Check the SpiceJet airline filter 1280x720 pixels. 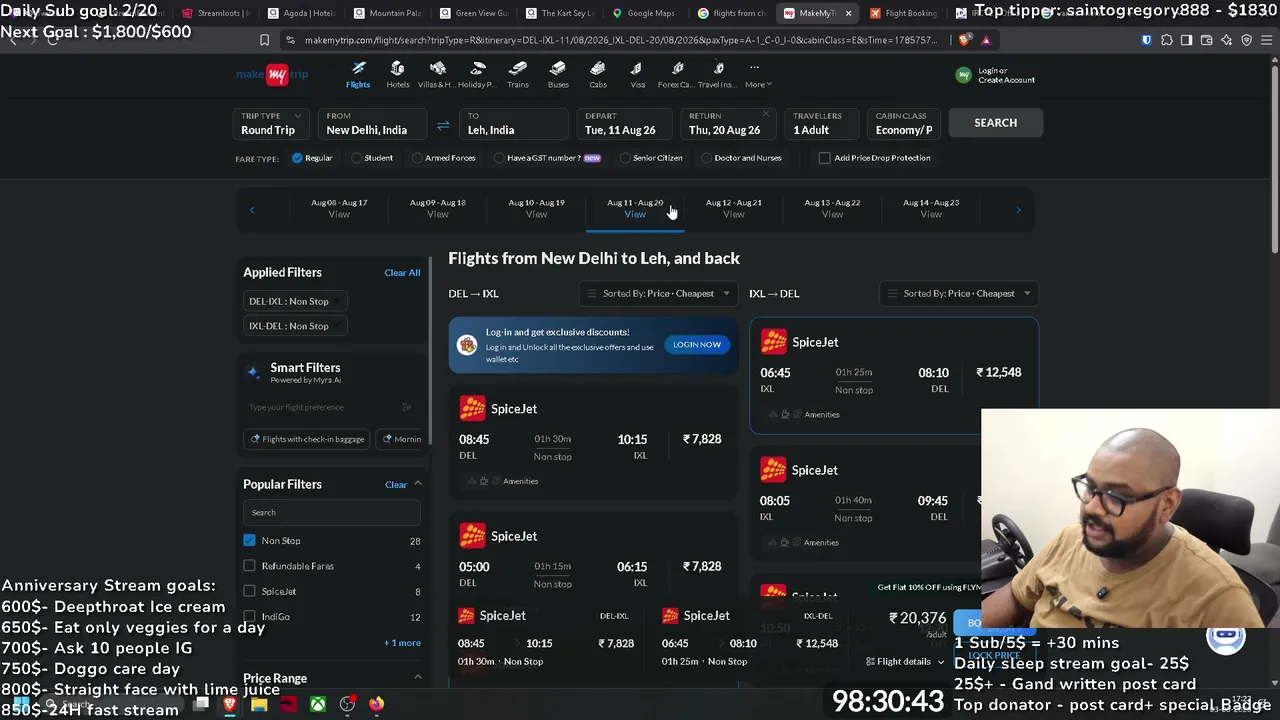point(249,591)
